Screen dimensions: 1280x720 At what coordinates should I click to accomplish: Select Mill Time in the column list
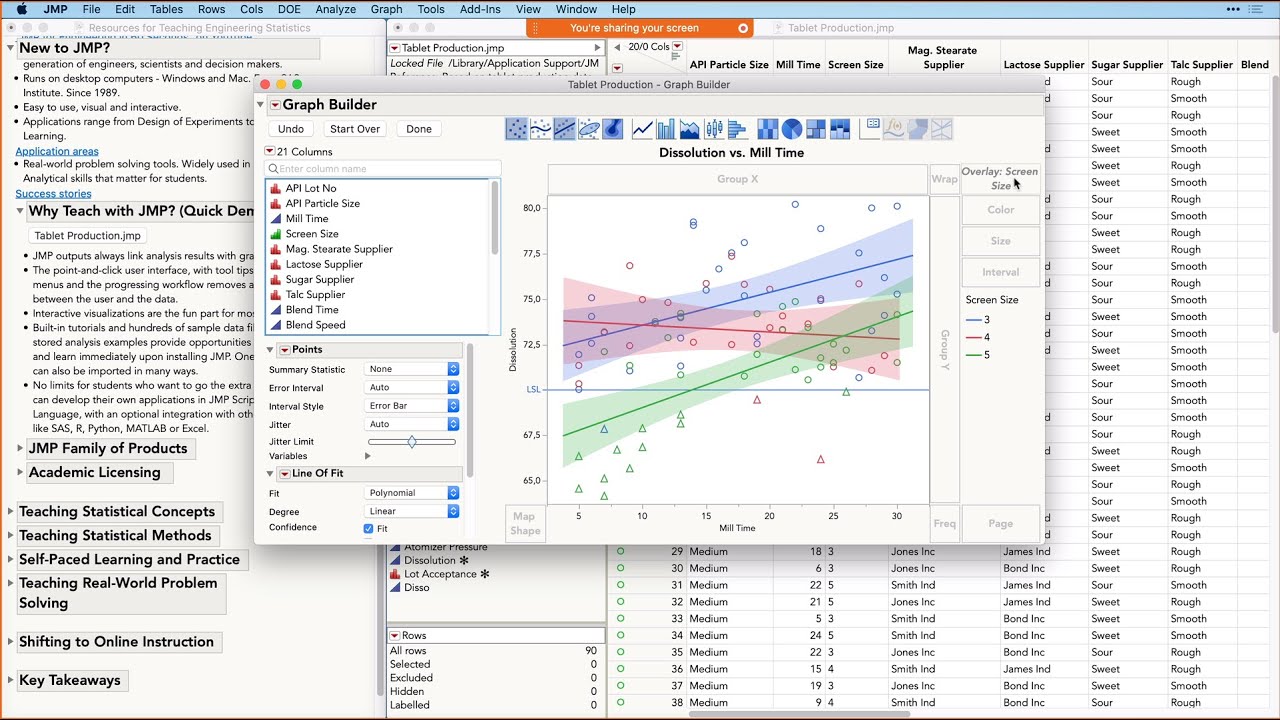307,218
